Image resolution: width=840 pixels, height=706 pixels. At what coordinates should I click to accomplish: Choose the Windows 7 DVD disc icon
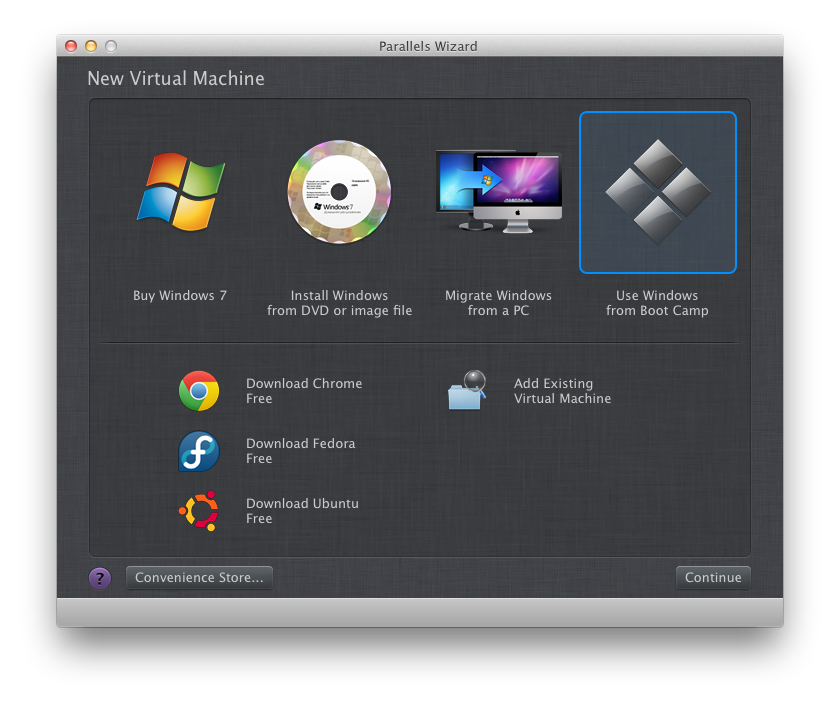[x=339, y=192]
